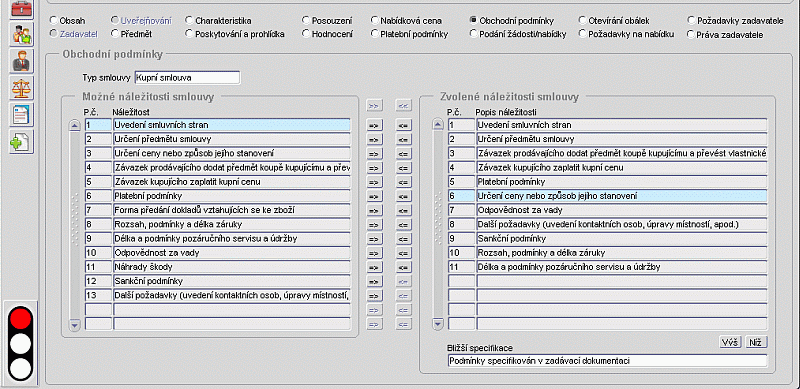Click the Níž button
The height and width of the screenshot is (389, 800).
pos(756,343)
